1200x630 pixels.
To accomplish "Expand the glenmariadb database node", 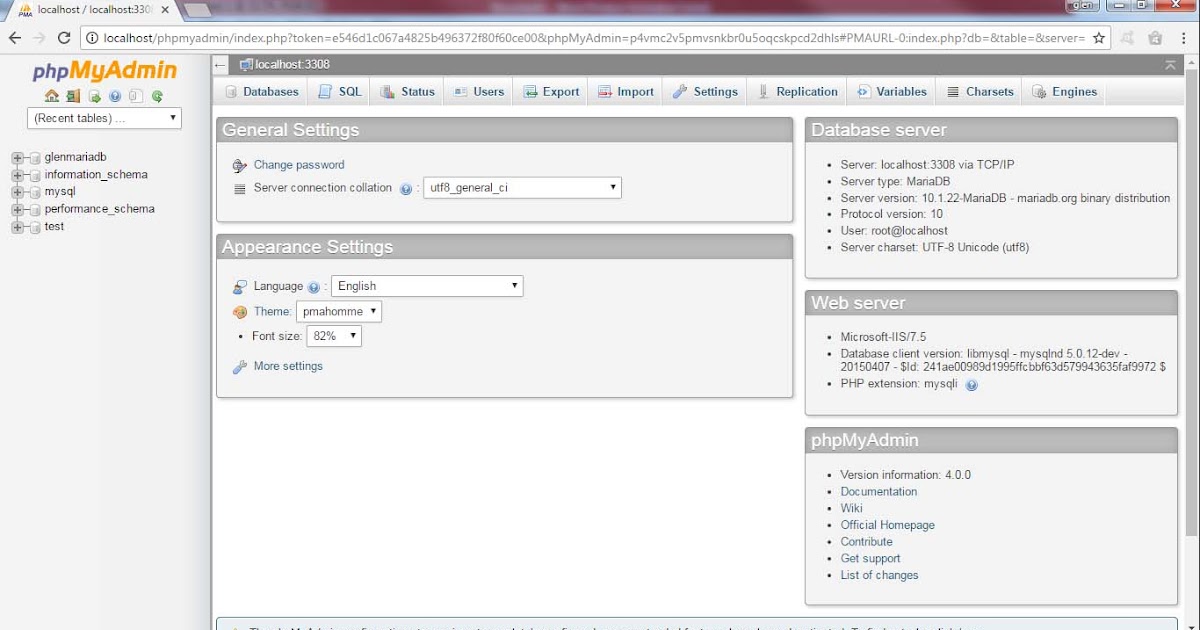I will (16, 157).
